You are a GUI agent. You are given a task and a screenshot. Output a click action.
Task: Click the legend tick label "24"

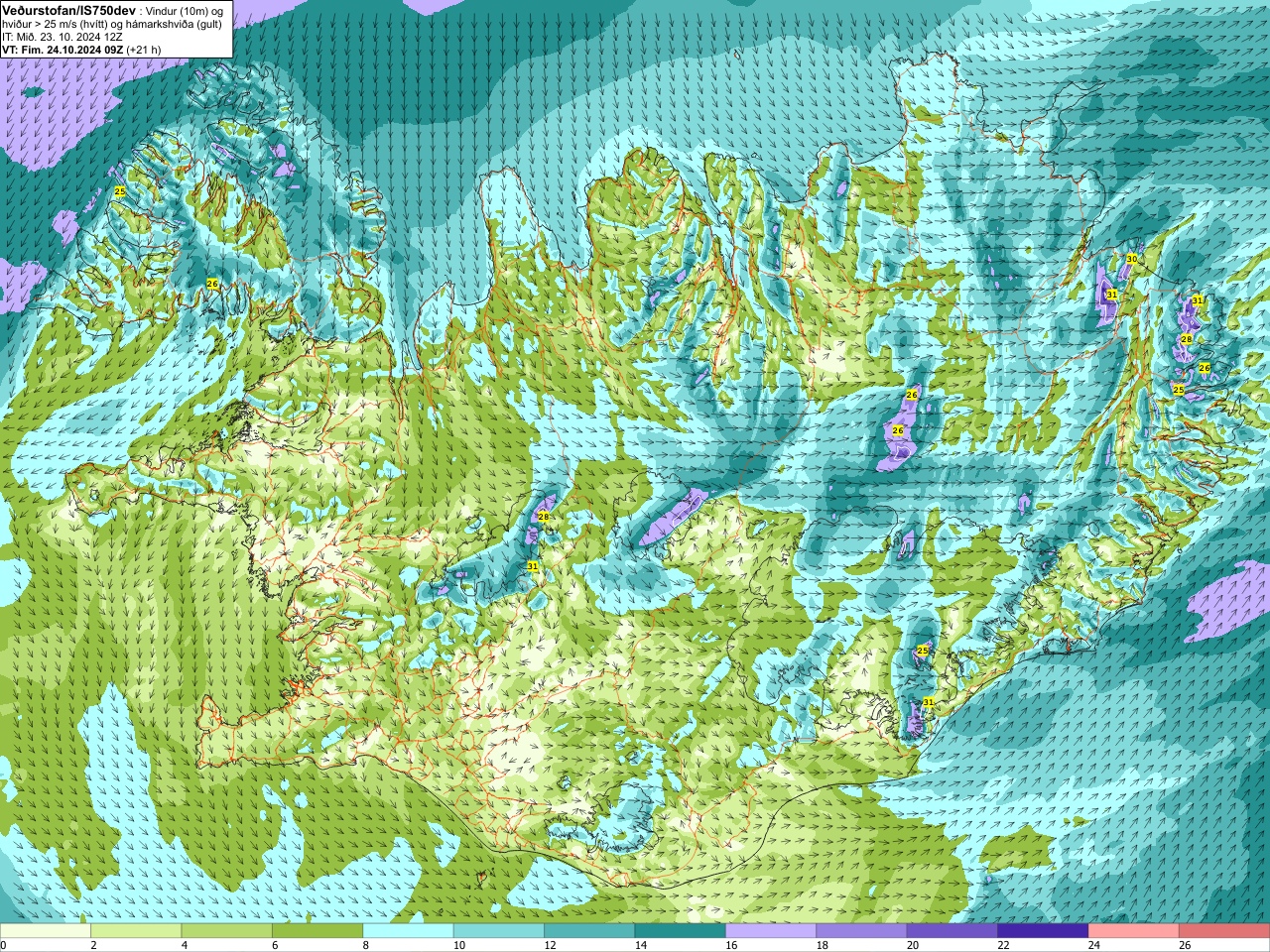click(1093, 945)
